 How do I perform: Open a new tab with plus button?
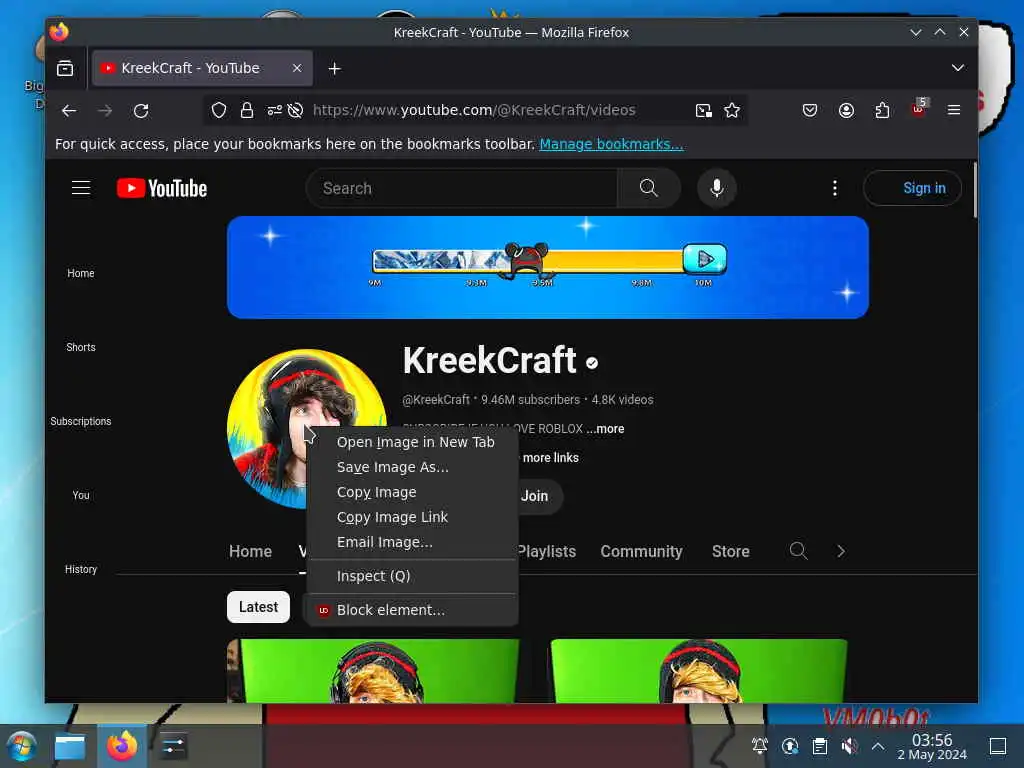pos(334,68)
